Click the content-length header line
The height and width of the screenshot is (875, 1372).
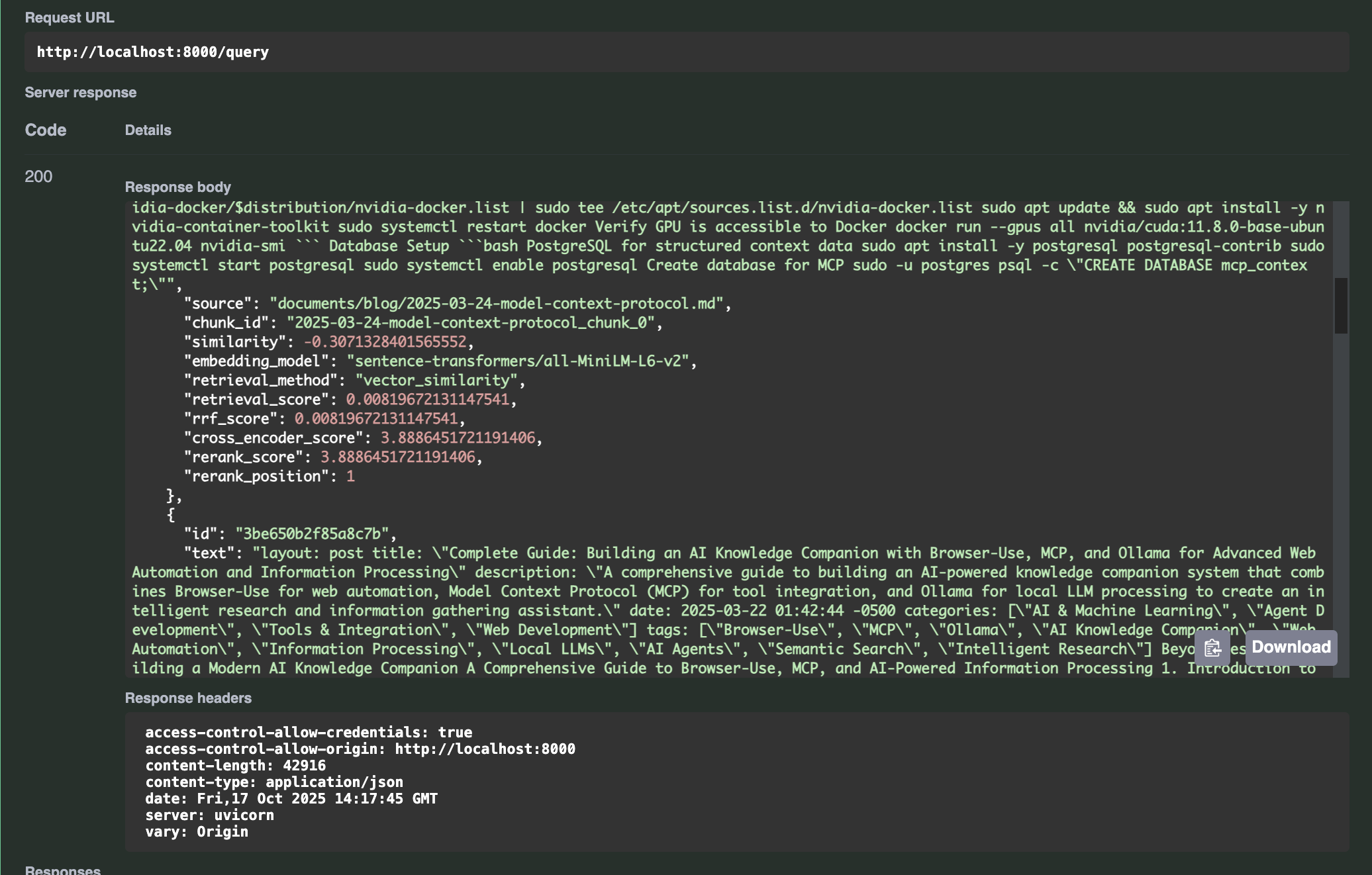[x=235, y=766]
